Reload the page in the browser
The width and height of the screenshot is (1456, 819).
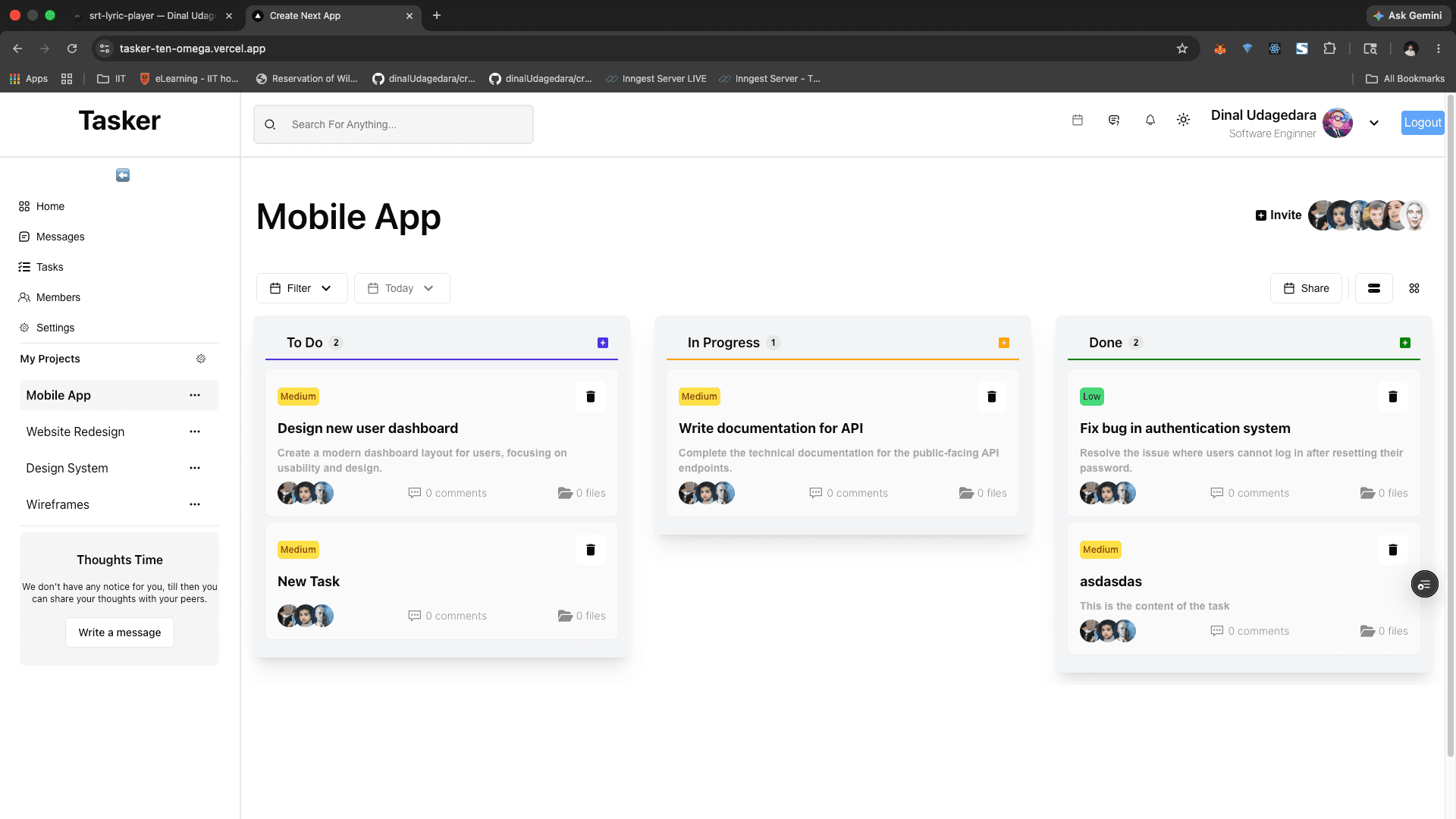pyautogui.click(x=72, y=49)
